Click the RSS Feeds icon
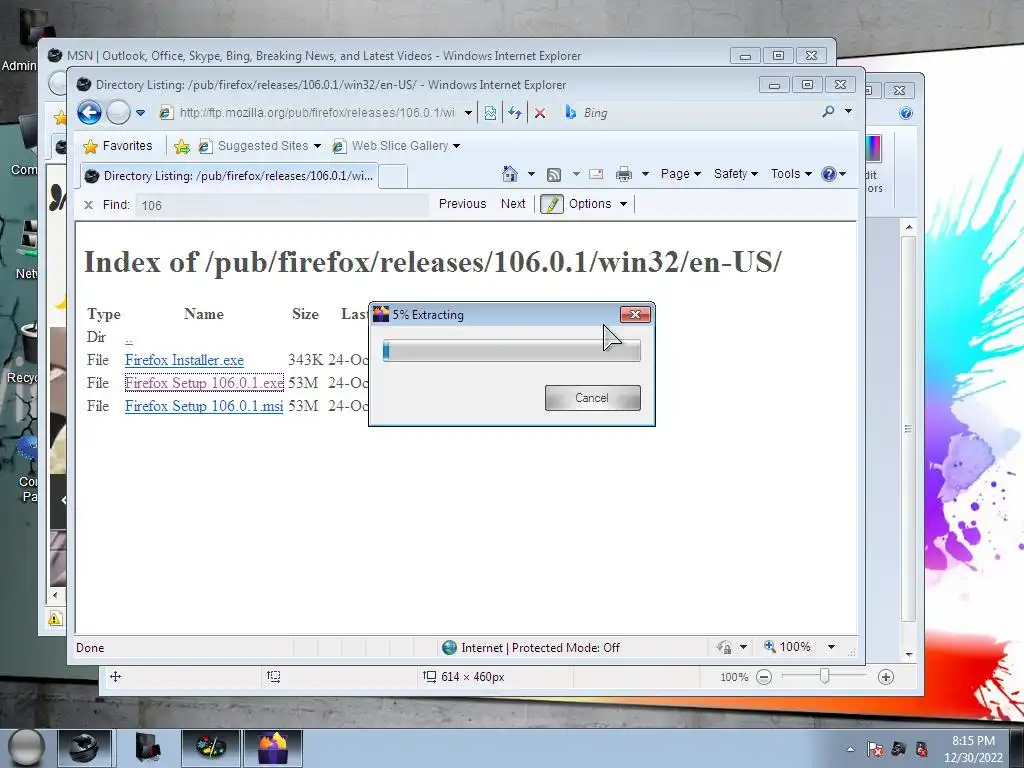 point(554,174)
